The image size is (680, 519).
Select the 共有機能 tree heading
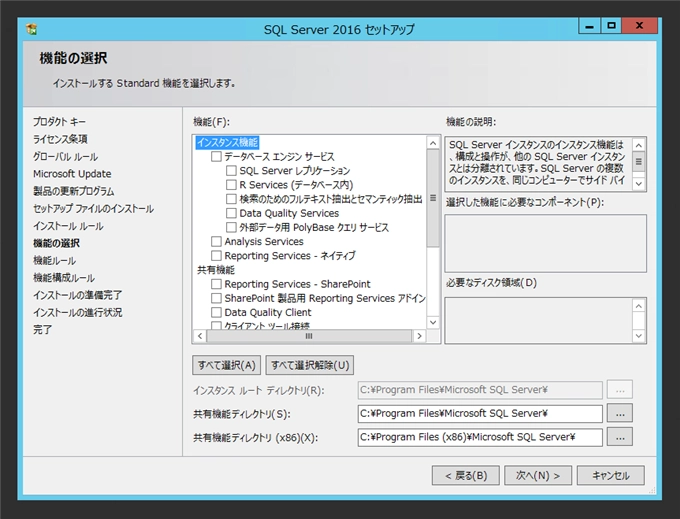(216, 270)
